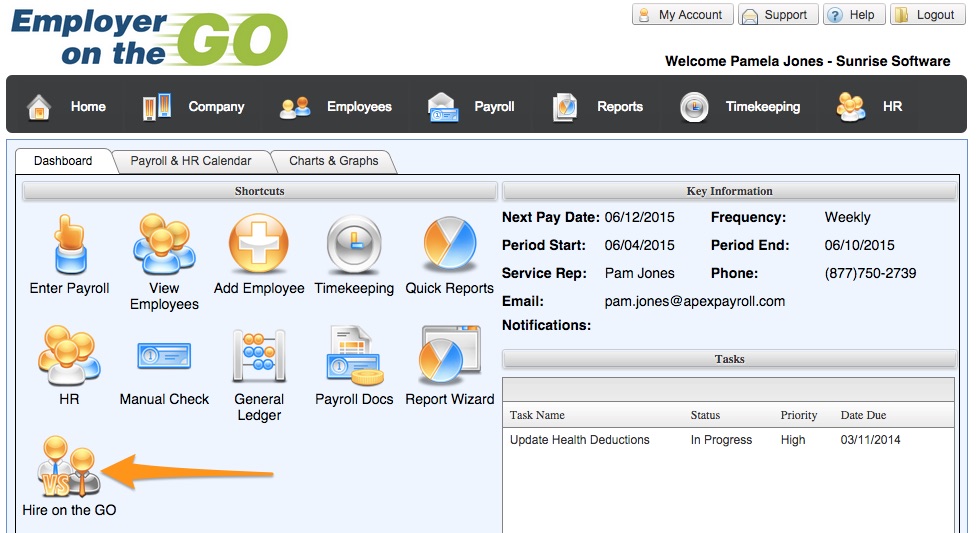Click the Payroll envelope icon in navigation

[x=443, y=107]
